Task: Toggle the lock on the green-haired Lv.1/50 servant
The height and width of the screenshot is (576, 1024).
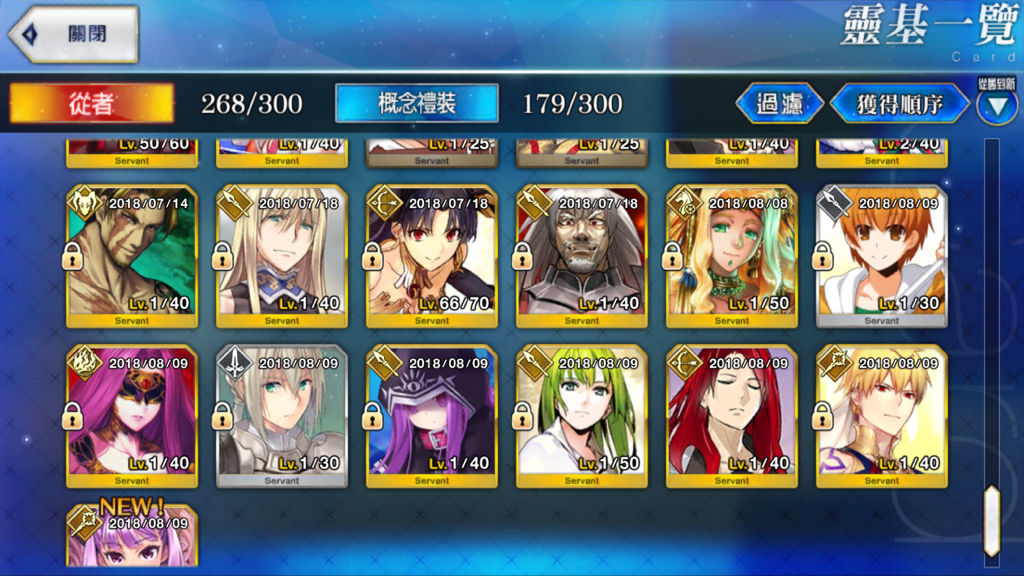Action: (x=522, y=416)
